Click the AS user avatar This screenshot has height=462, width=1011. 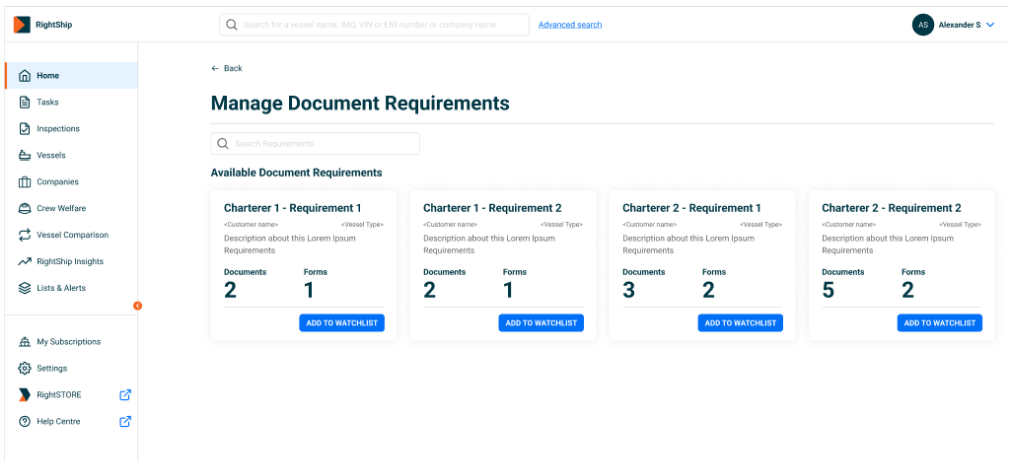click(x=923, y=24)
